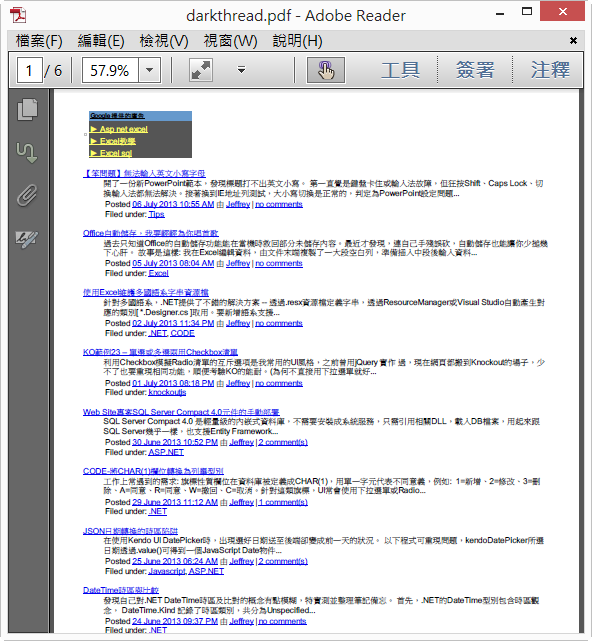This screenshot has height=641, width=592.
Task: Open the attachments paperclip panel
Action: coord(27,195)
